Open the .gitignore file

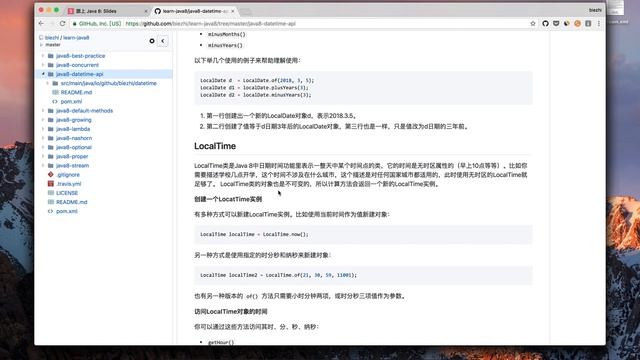point(68,175)
